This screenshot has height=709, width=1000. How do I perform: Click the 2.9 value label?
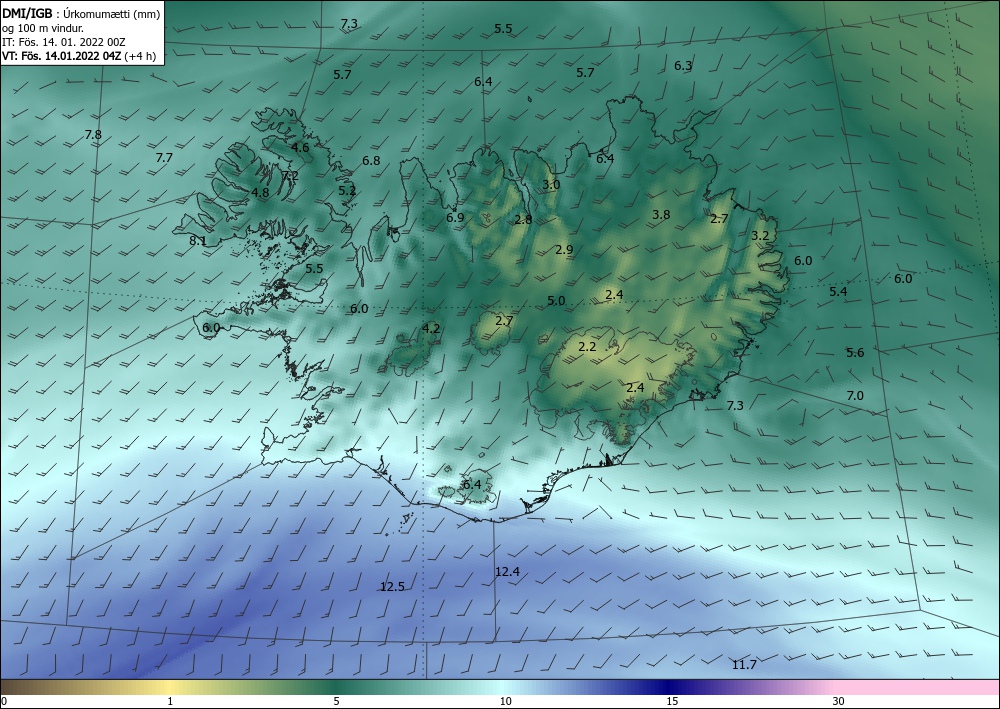click(564, 249)
